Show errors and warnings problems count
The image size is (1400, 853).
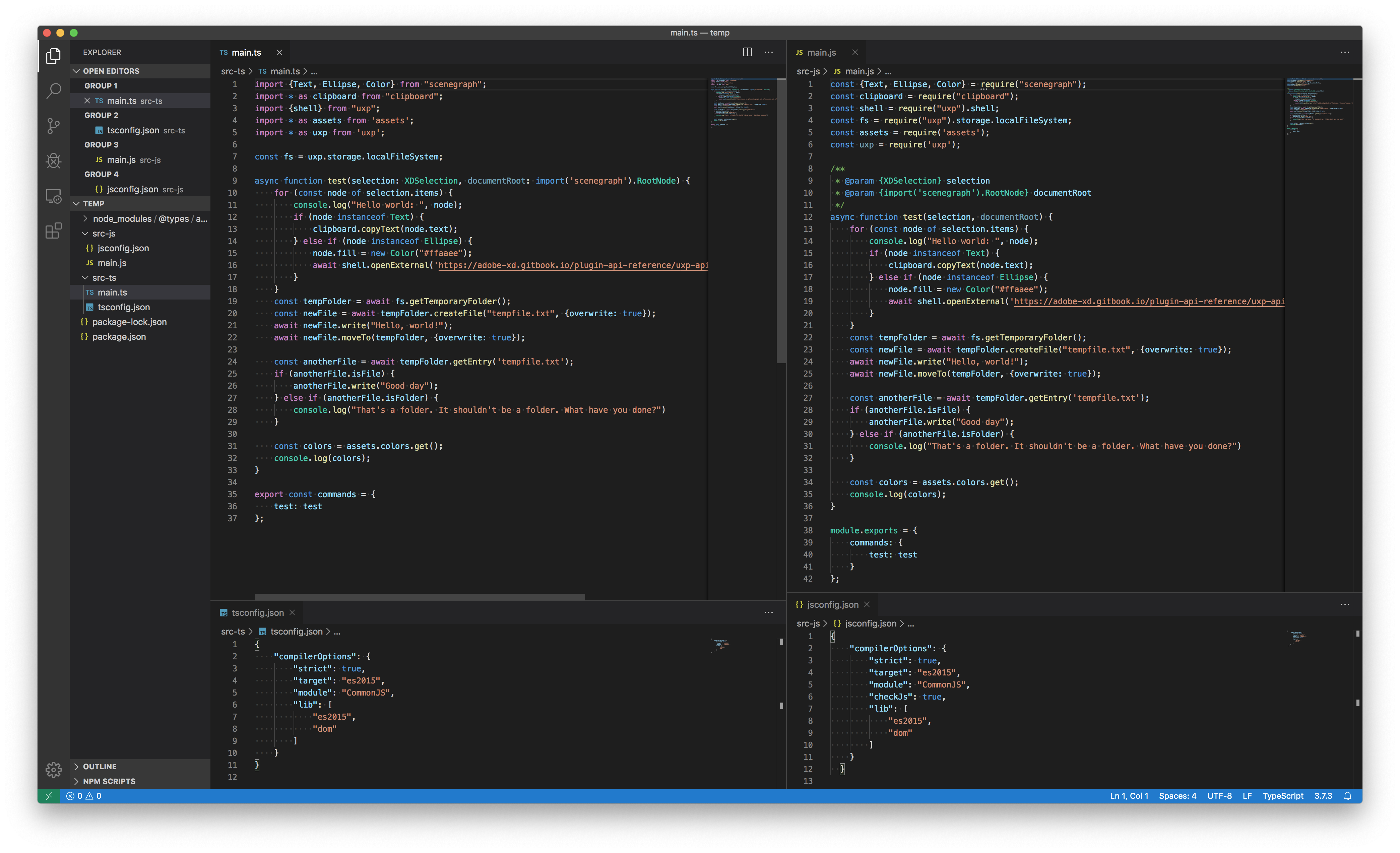[x=84, y=796]
